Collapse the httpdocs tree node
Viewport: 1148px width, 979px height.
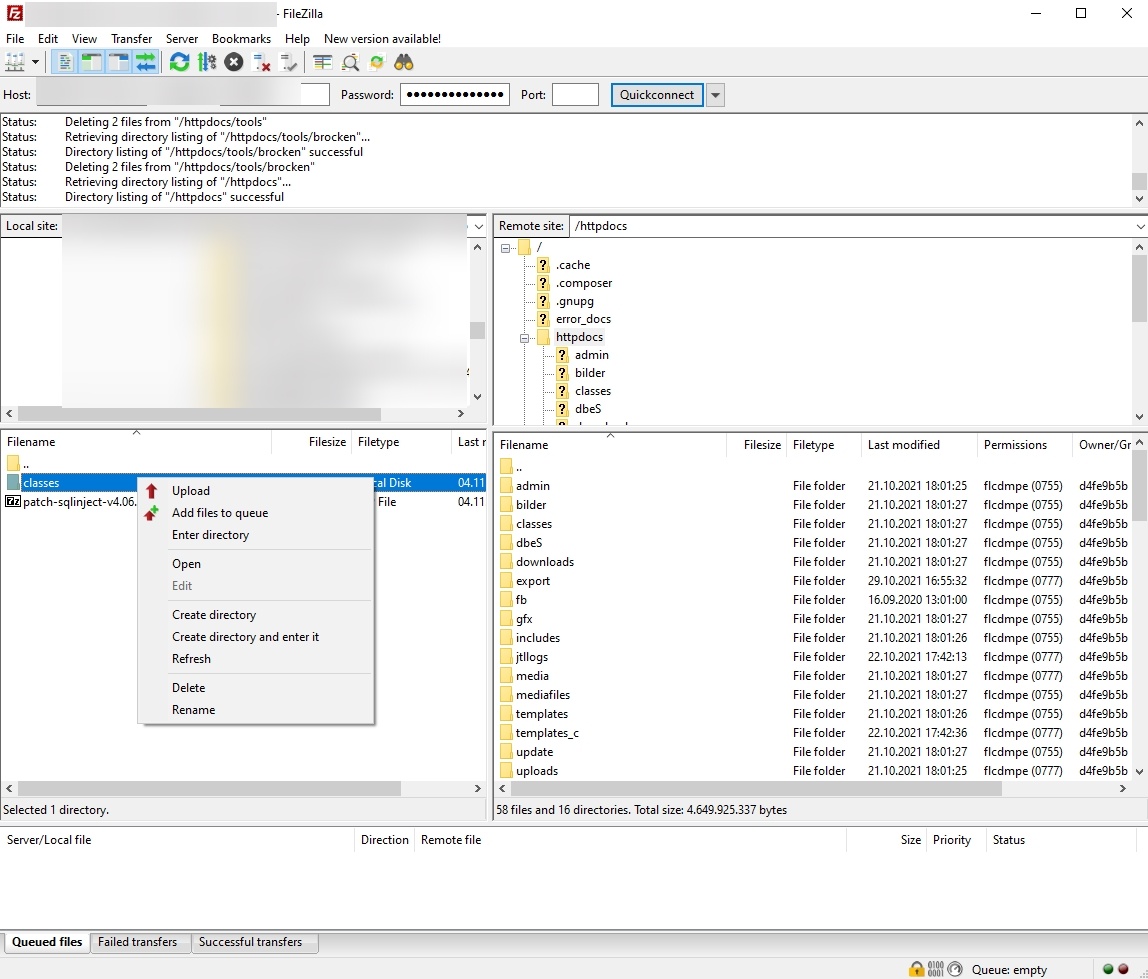pos(524,338)
